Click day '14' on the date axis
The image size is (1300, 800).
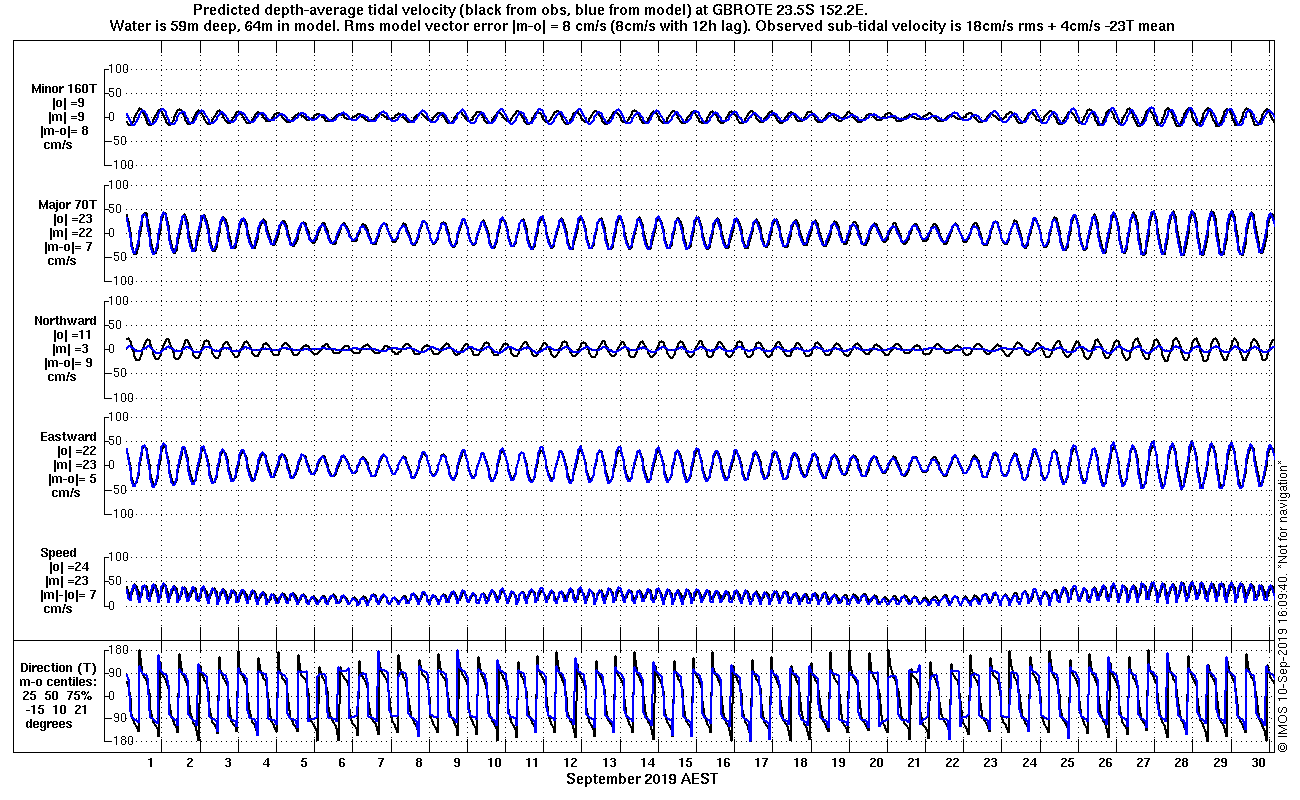647,763
